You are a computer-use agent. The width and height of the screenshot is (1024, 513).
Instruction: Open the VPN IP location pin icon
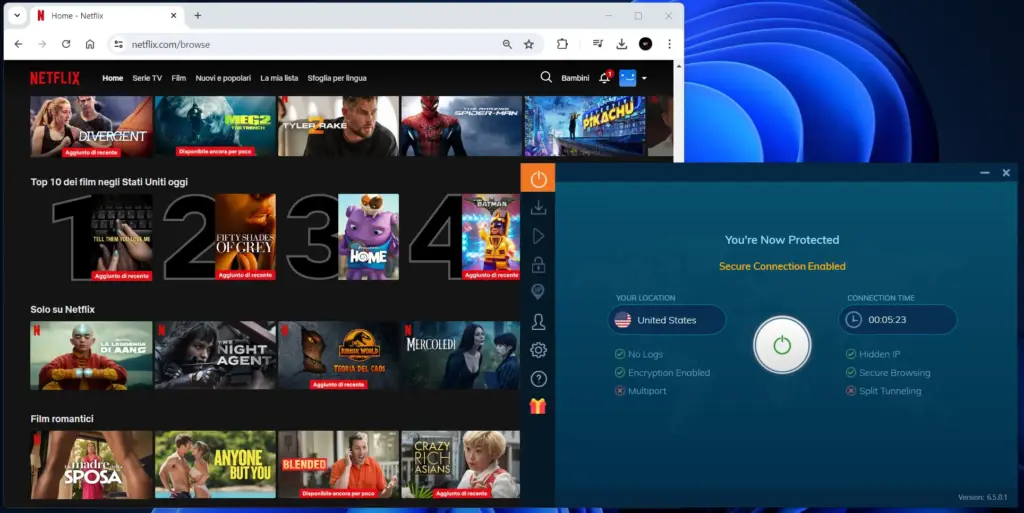tap(538, 292)
